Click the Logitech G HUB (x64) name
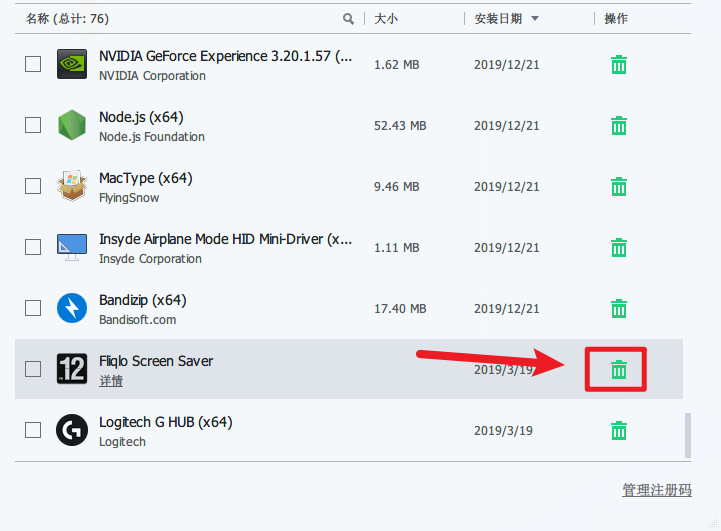Viewport: 721px width, 531px height. coord(166,422)
